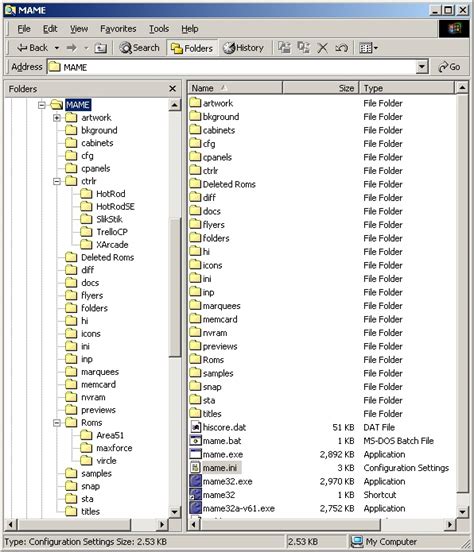Expand the artwork tree node

point(57,118)
